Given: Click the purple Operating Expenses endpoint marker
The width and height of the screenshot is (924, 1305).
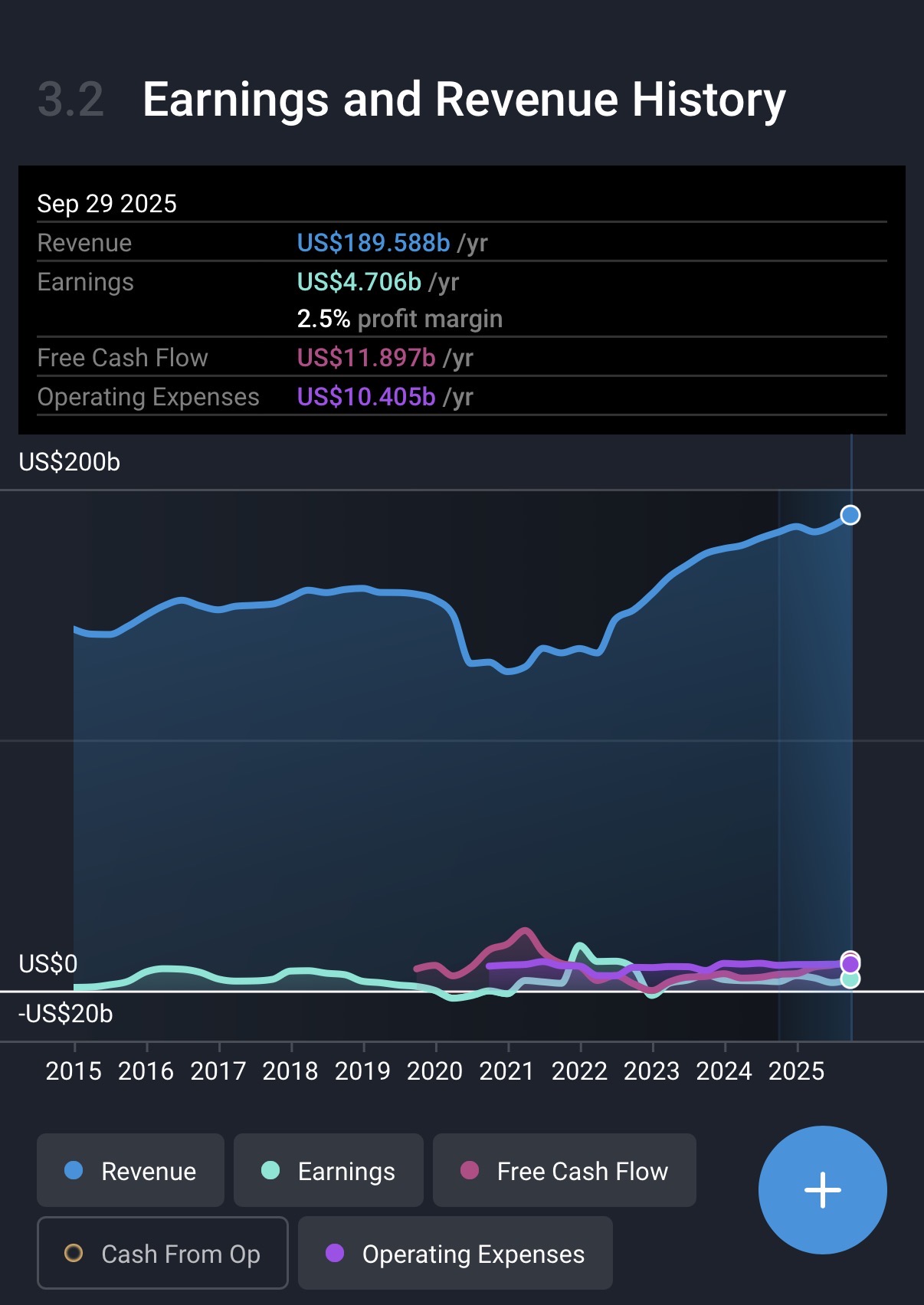Looking at the screenshot, I should (850, 964).
